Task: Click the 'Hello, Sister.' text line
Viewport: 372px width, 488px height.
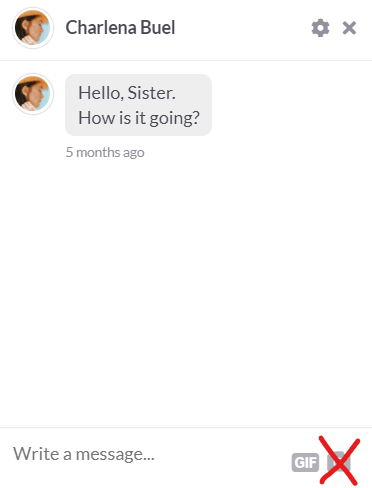Action: (x=127, y=93)
